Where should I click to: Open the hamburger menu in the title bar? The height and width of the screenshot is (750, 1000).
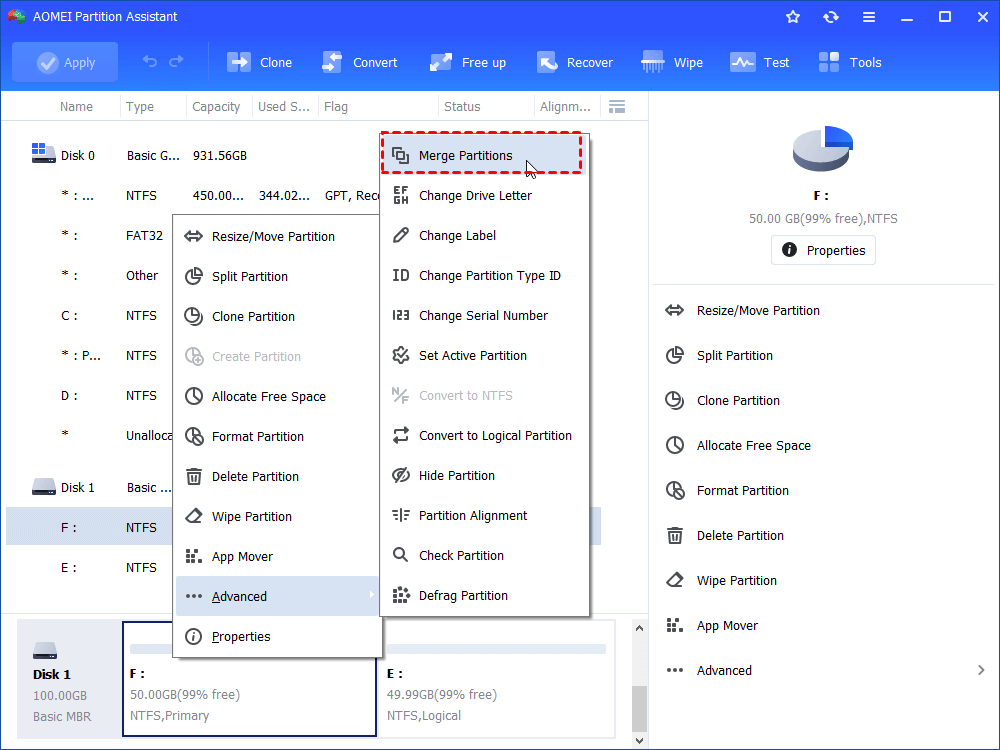868,16
